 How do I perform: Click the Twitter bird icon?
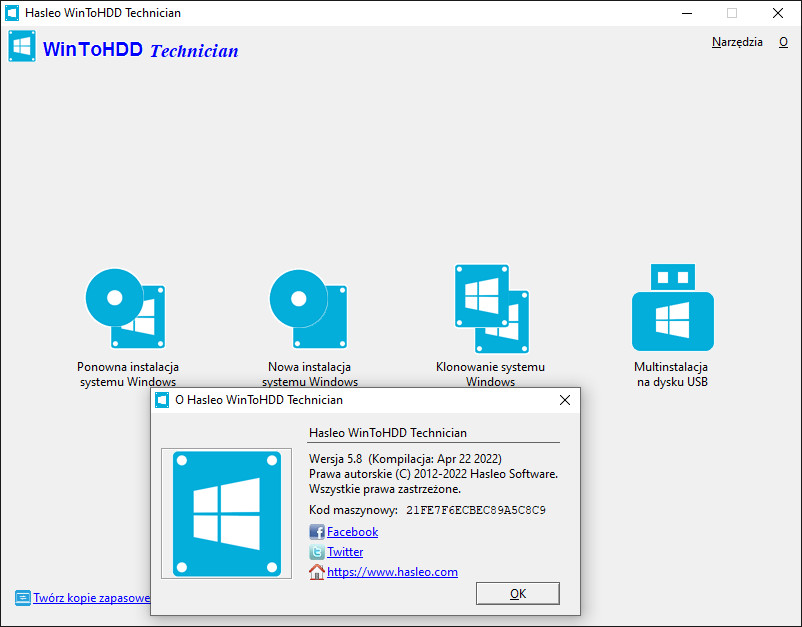[317, 552]
